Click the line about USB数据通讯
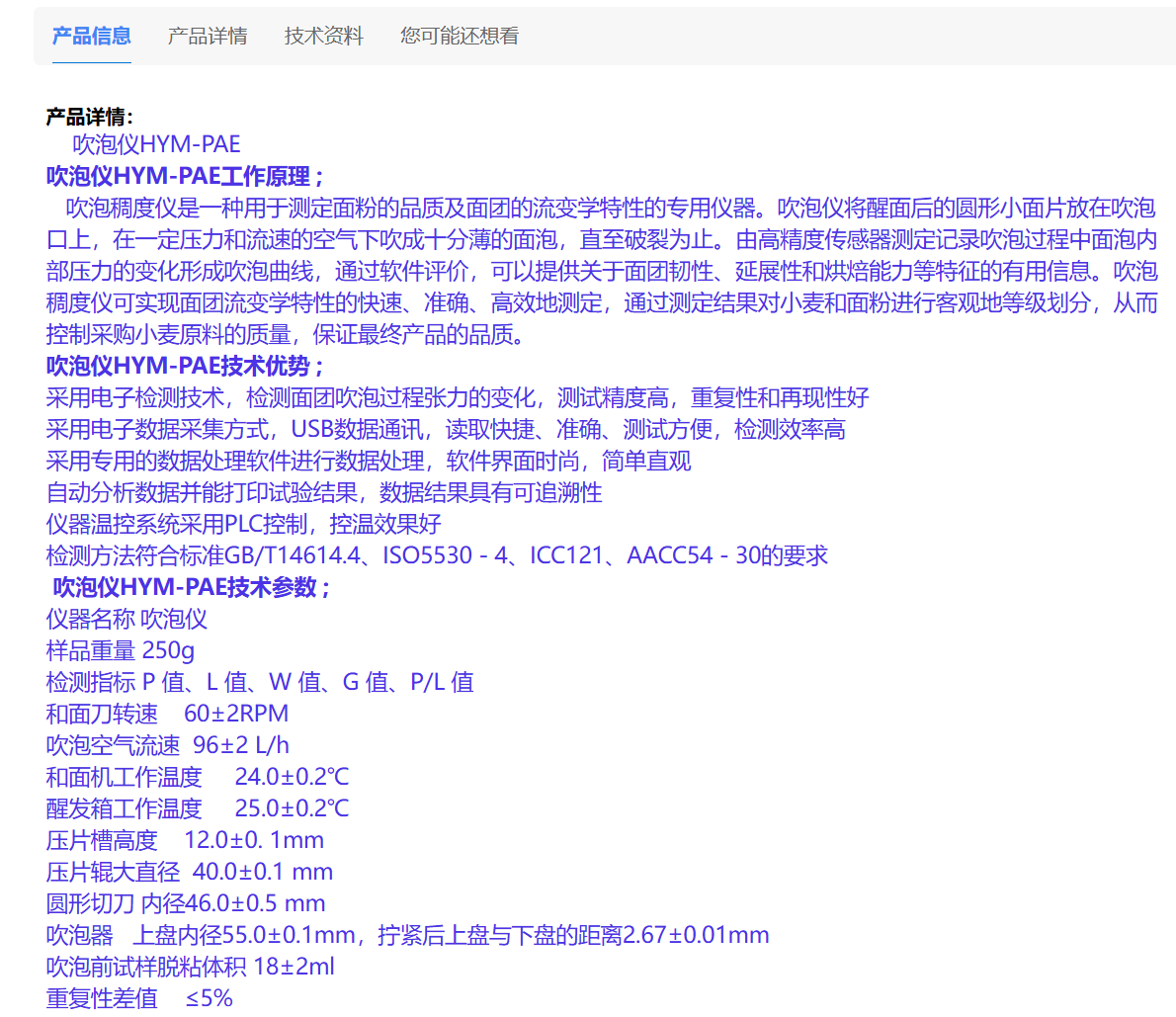The height and width of the screenshot is (1017, 1176). pyautogui.click(x=446, y=429)
